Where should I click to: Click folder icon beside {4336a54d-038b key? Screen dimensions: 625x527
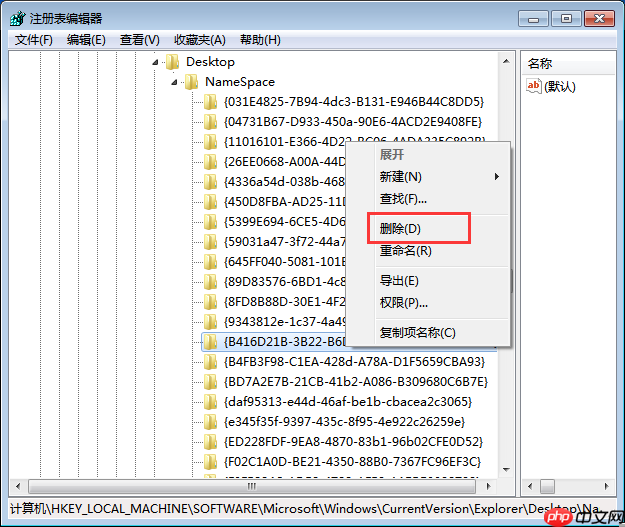[210, 182]
